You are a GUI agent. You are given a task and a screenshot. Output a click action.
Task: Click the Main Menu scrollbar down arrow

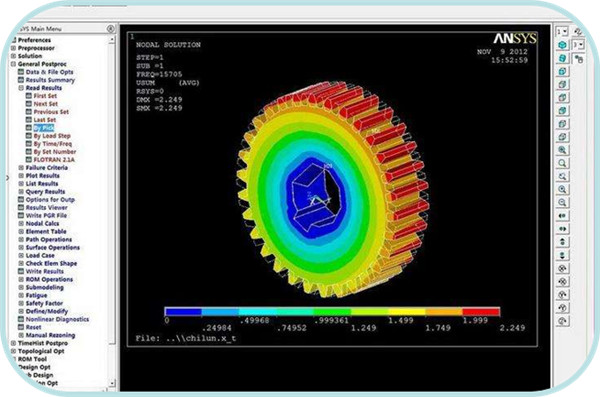tap(111, 383)
